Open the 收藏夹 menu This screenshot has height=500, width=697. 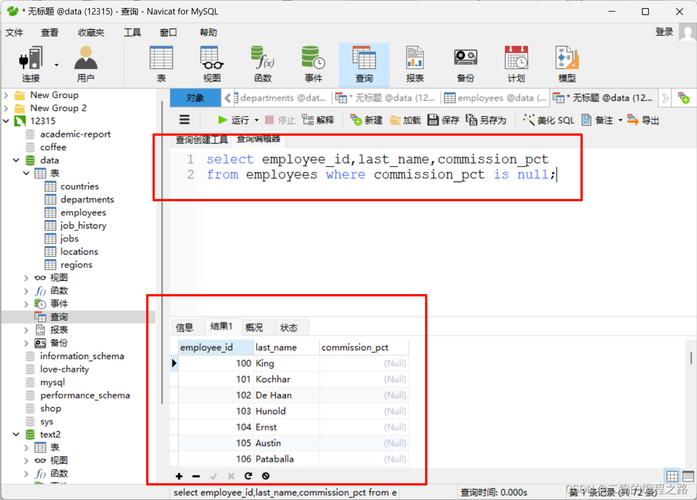(x=91, y=32)
